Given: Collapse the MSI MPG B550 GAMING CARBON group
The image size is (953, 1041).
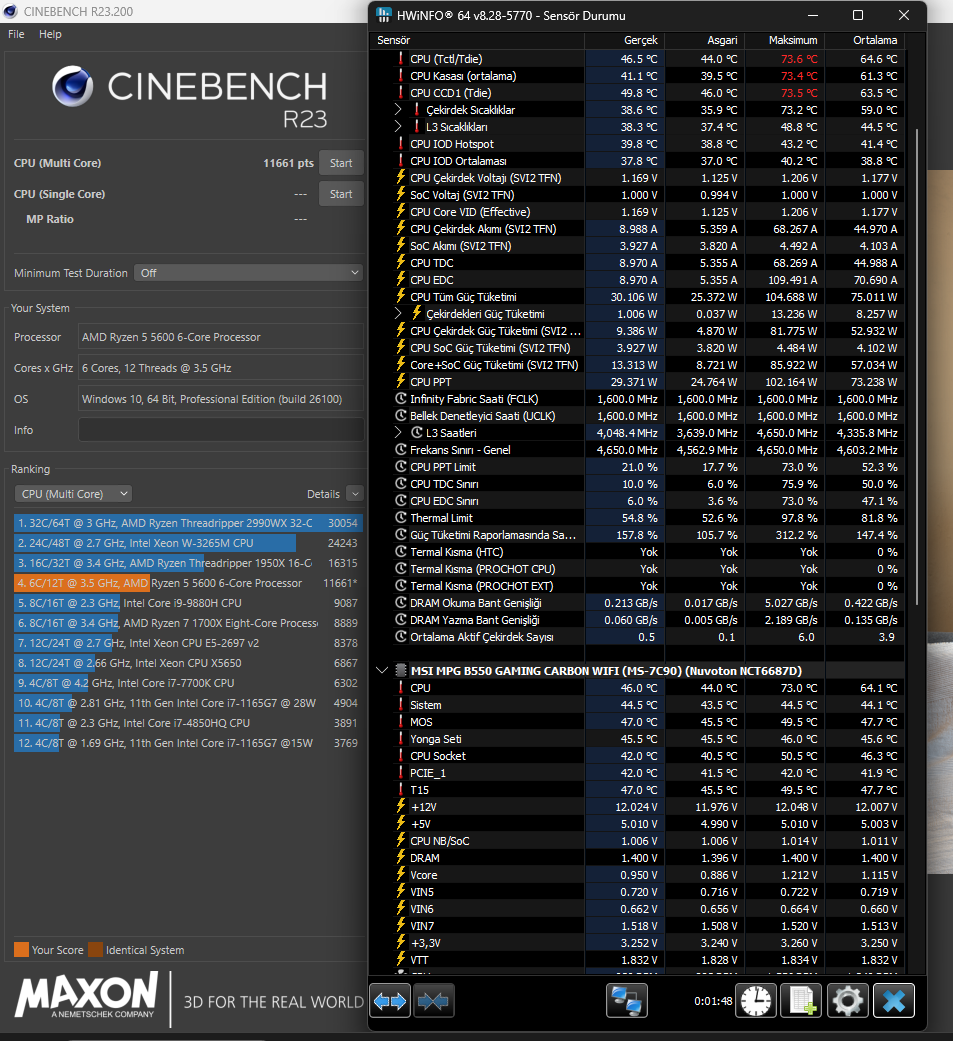Looking at the screenshot, I should coord(382,671).
